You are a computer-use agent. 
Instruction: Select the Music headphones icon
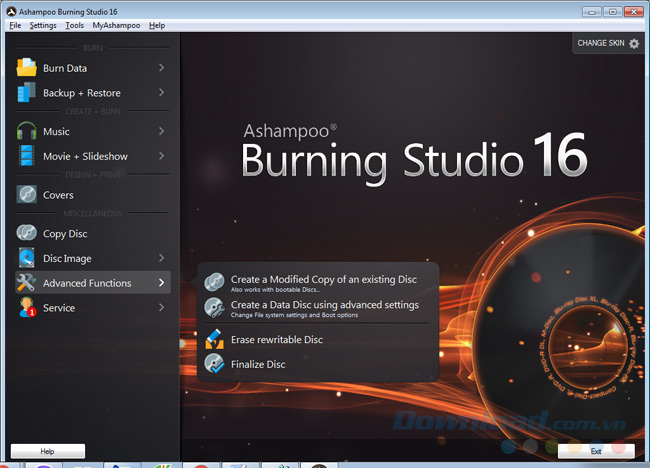[x=26, y=131]
